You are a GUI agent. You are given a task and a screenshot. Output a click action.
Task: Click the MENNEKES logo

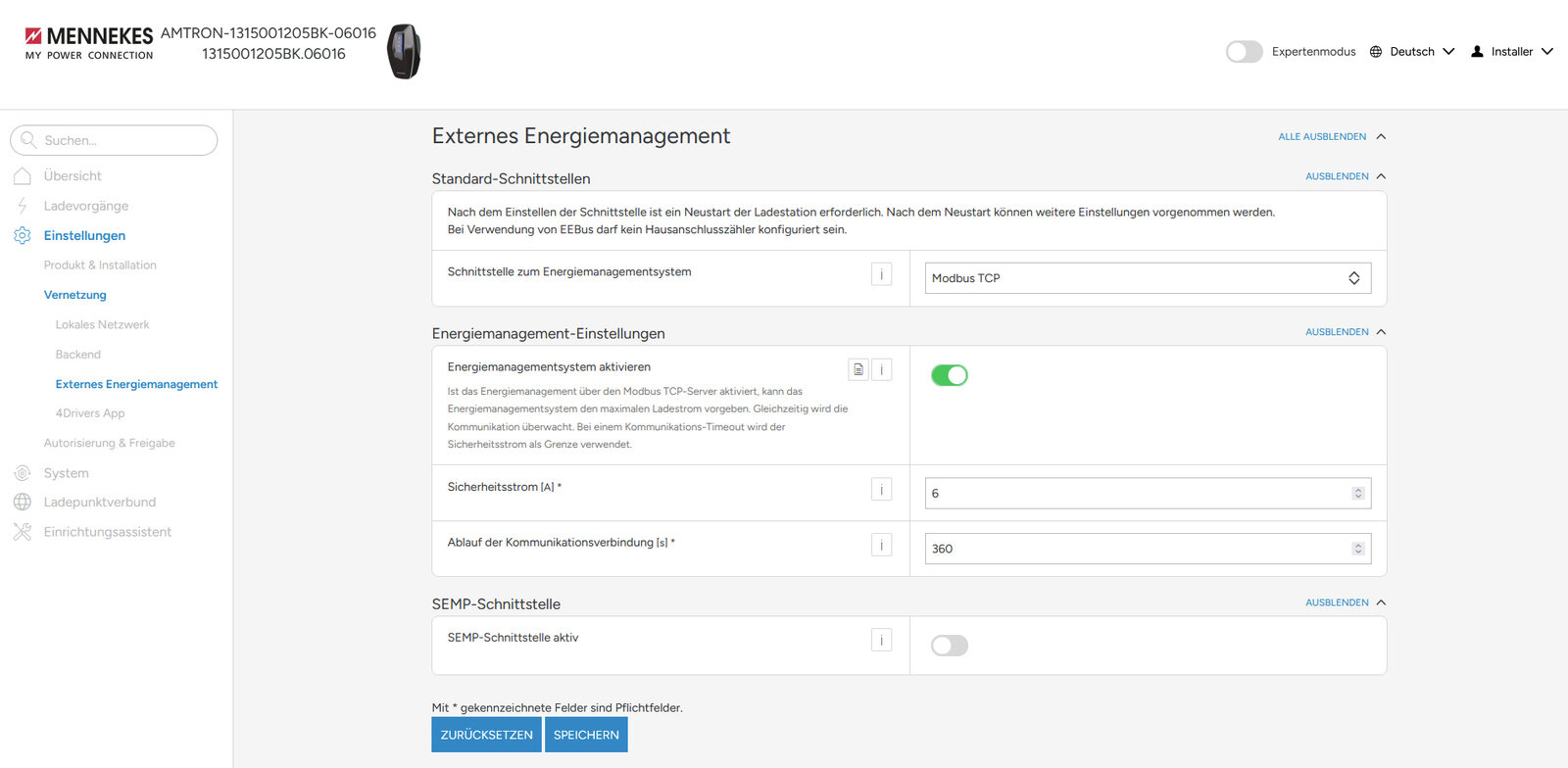tap(88, 43)
